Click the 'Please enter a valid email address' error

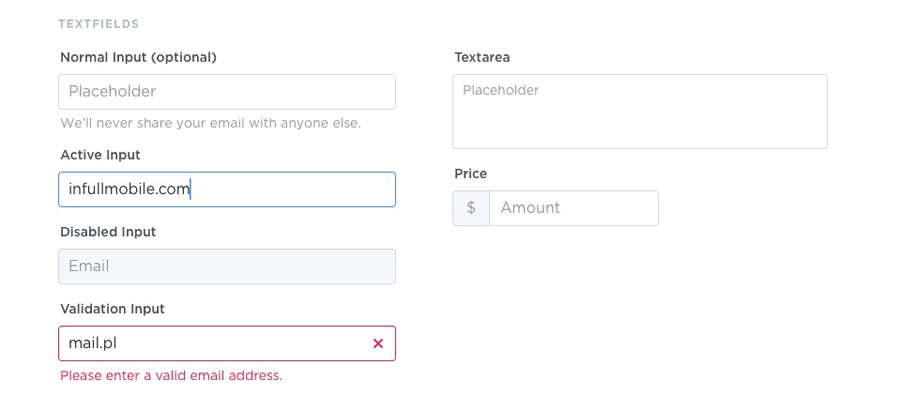click(x=171, y=376)
